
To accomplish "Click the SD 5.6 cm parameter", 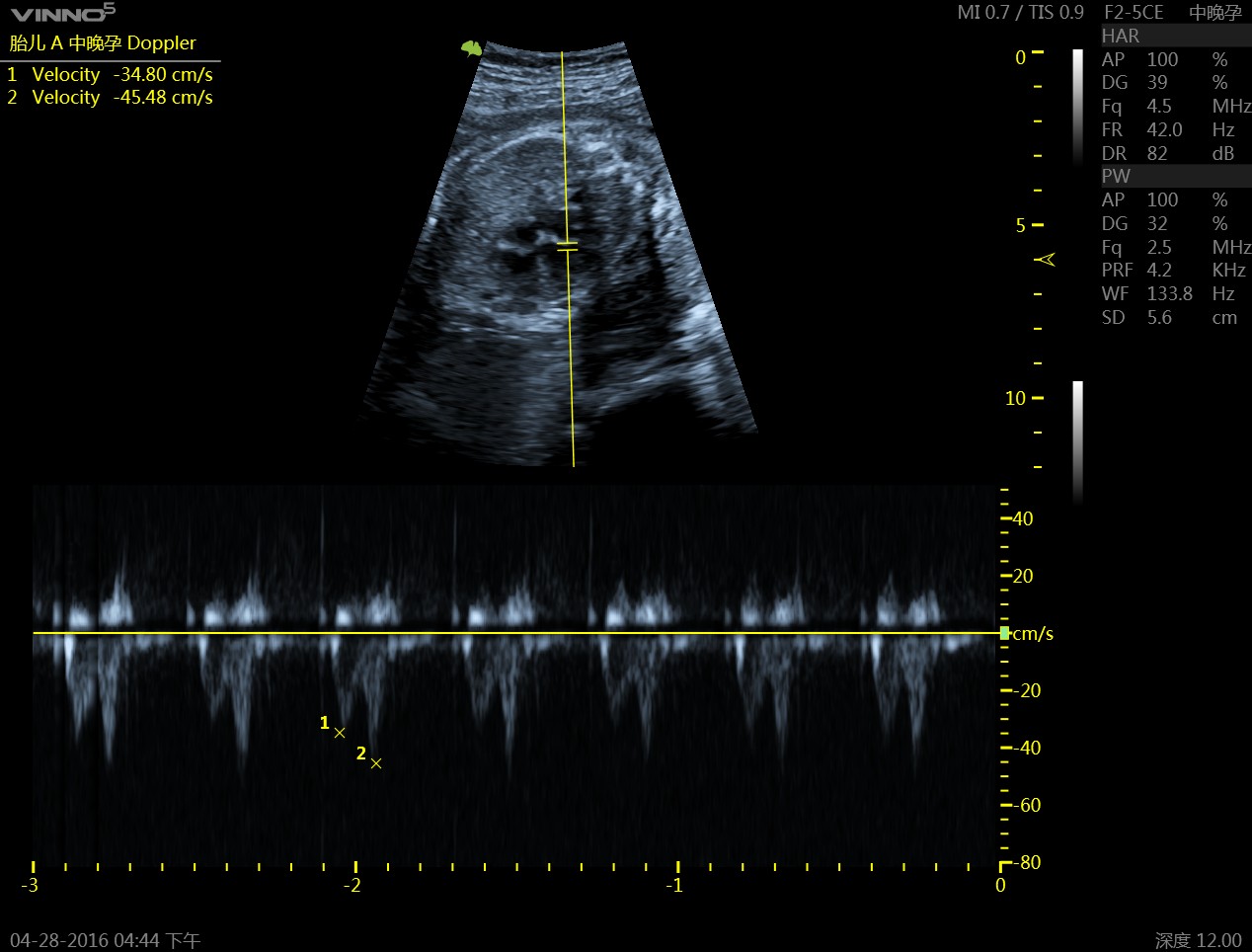I will point(1173,318).
